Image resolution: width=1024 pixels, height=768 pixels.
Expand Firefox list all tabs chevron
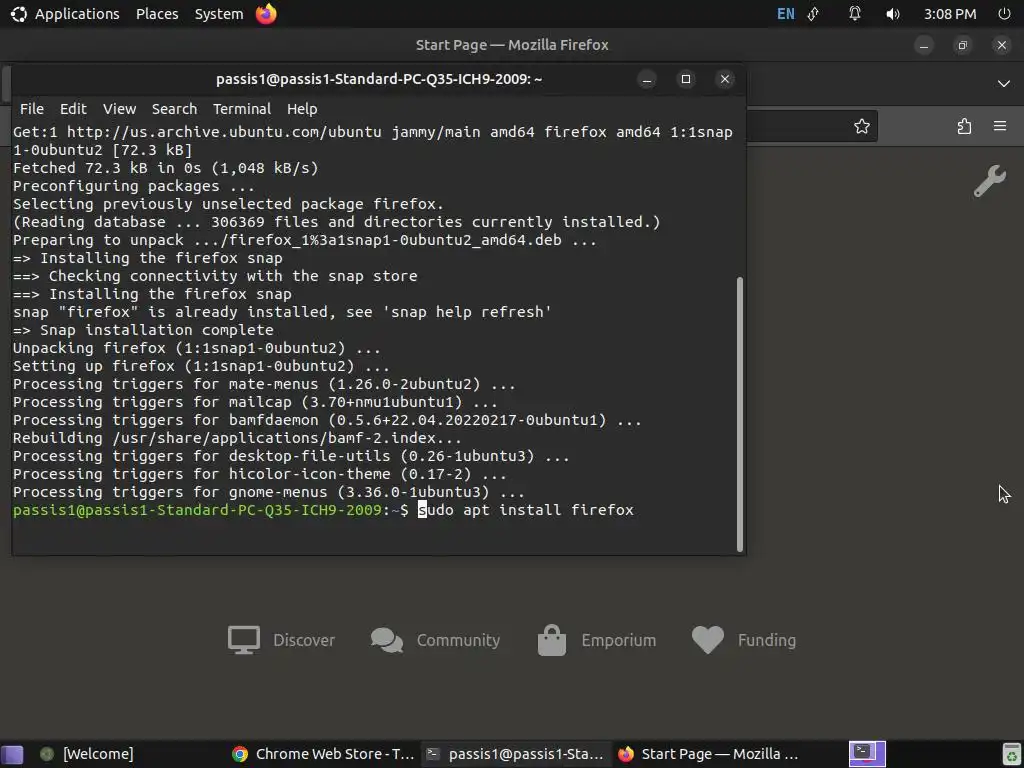(1004, 84)
